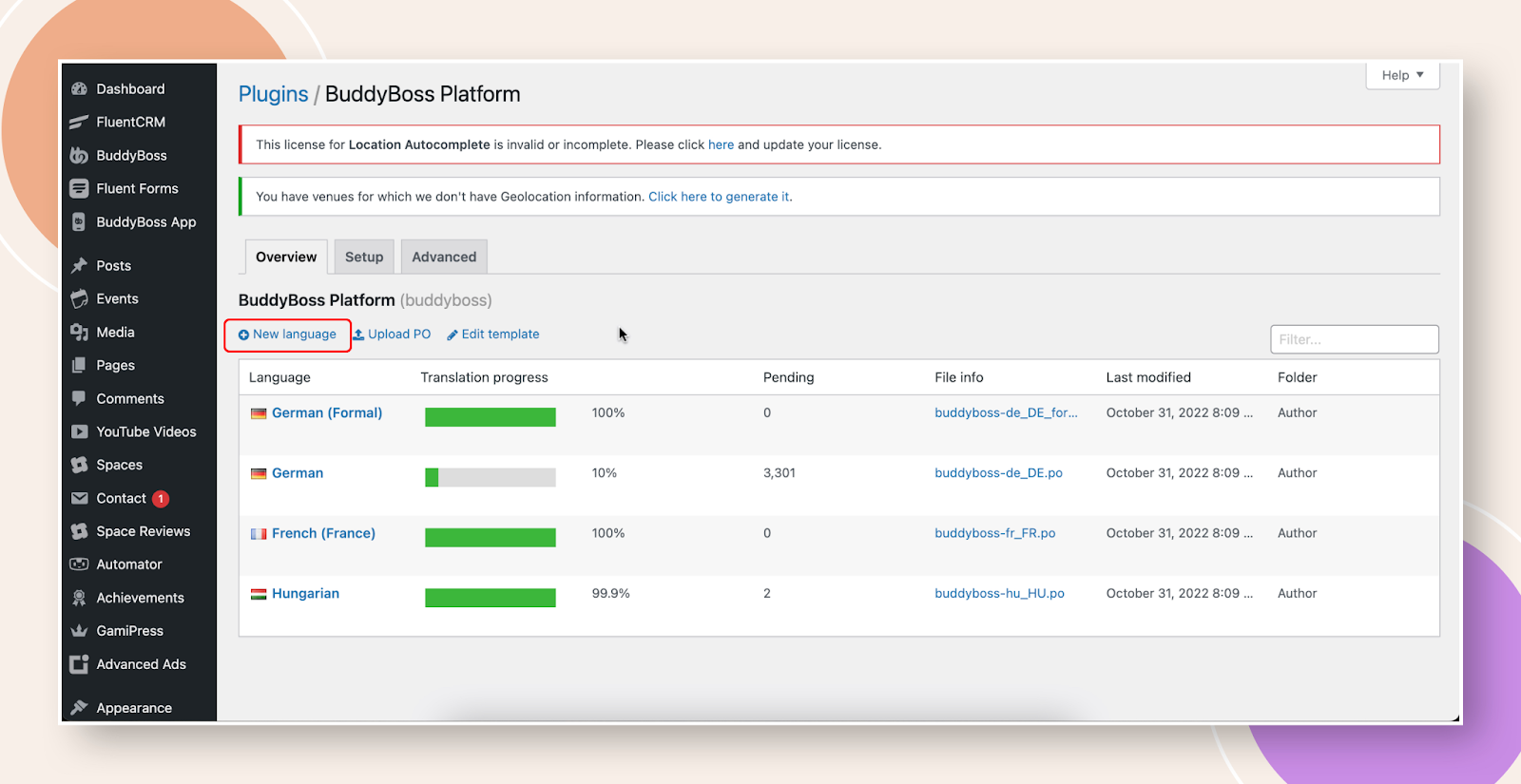Click the Filter input field
The image size is (1521, 784).
[1355, 339]
